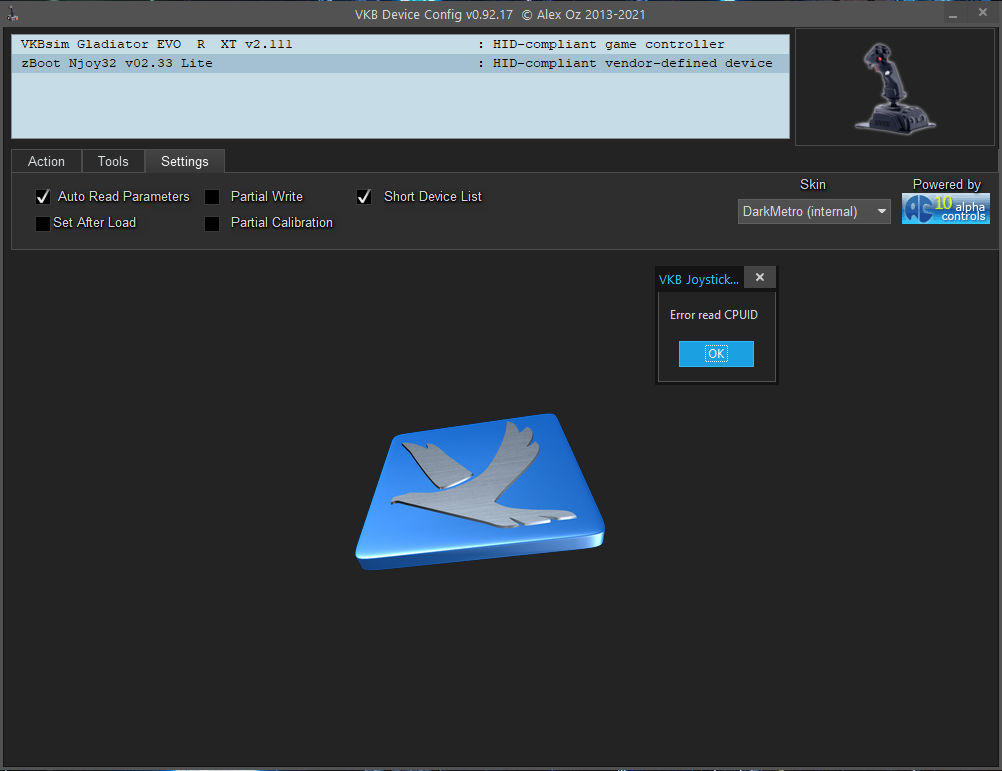Click the Powered by label
The height and width of the screenshot is (771, 1002).
pyautogui.click(x=946, y=185)
